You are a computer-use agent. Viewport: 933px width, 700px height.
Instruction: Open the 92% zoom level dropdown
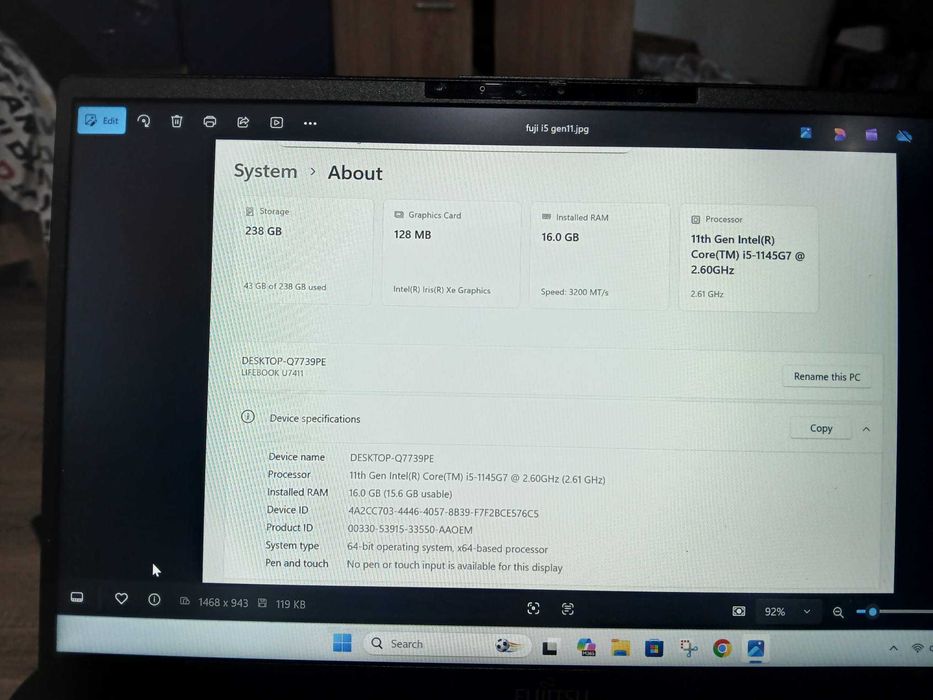pyautogui.click(x=787, y=611)
